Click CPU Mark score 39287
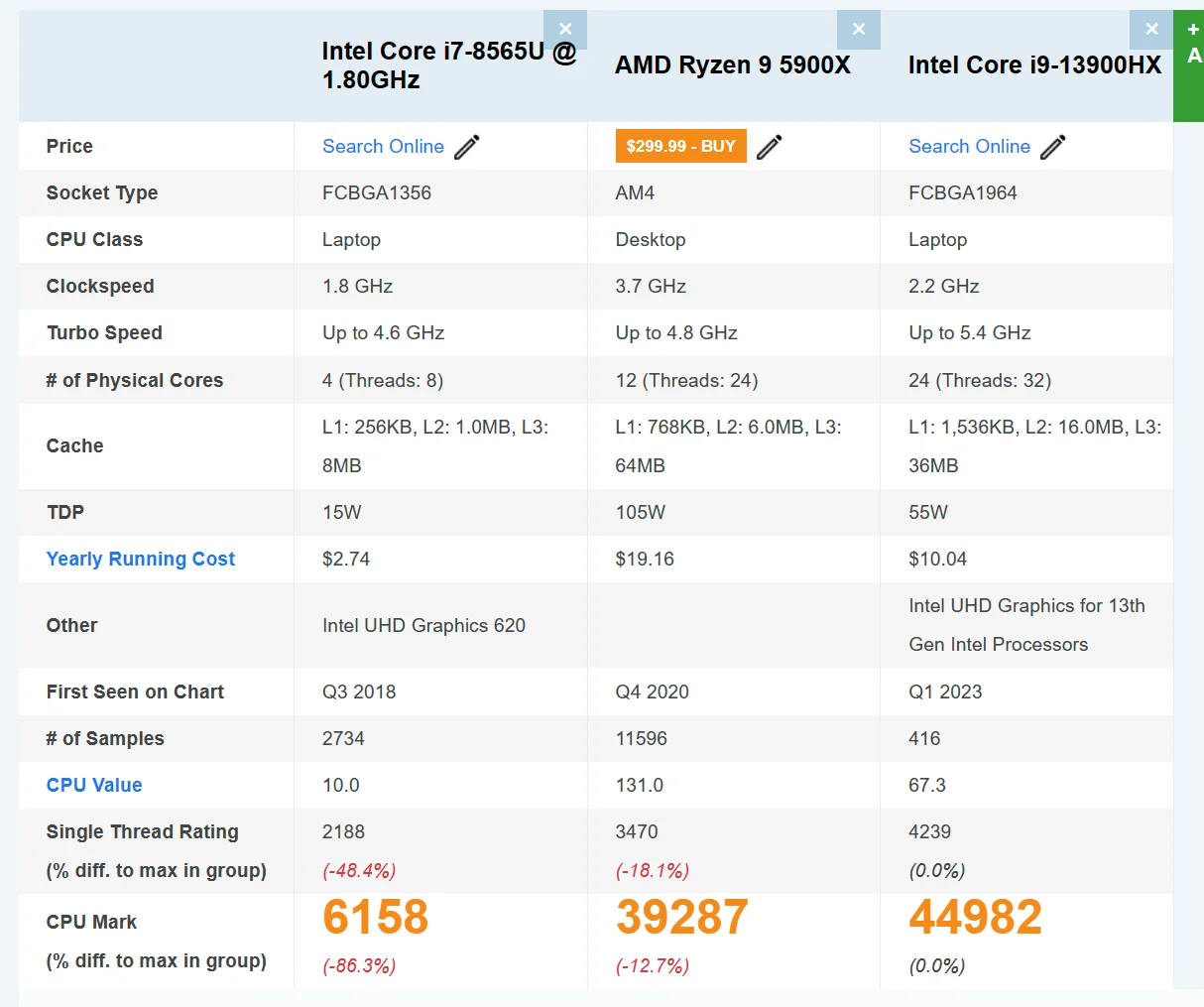This screenshot has width=1204, height=1007. [682, 917]
